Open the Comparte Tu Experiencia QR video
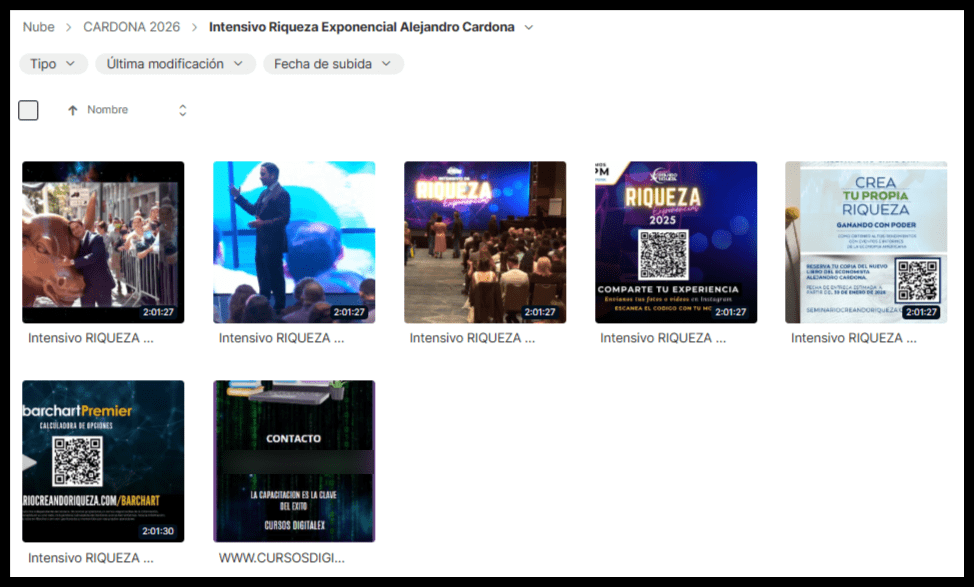 676,242
